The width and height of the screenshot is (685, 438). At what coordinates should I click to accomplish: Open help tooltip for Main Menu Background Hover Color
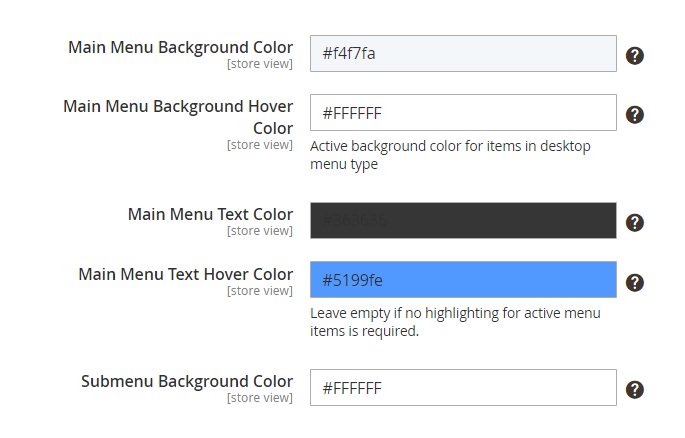point(634,115)
